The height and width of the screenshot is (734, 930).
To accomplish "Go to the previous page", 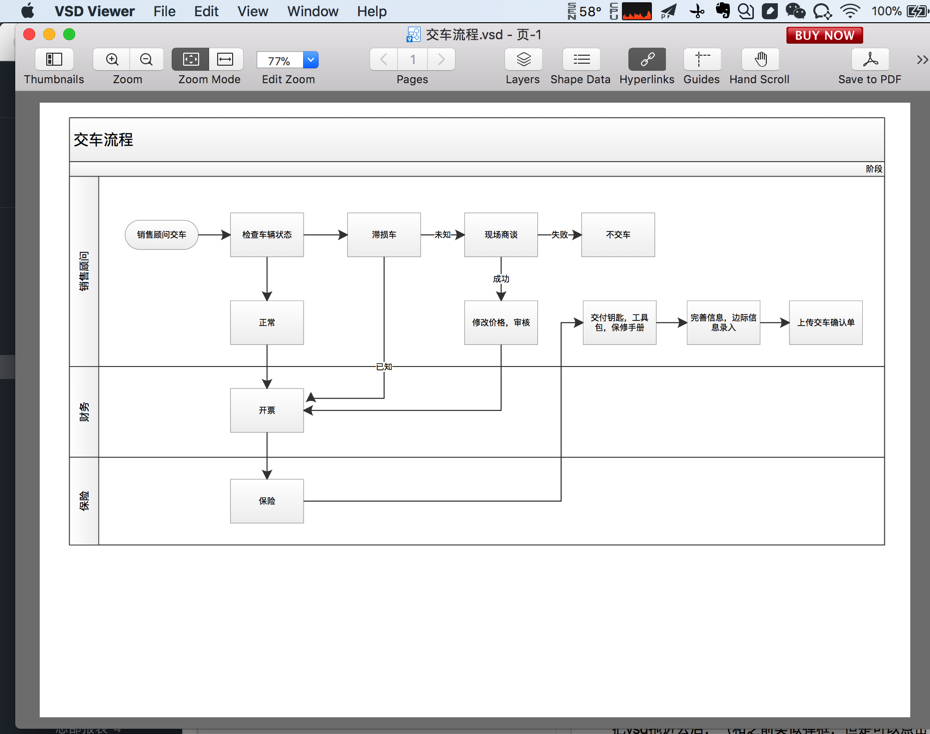I will [384, 59].
